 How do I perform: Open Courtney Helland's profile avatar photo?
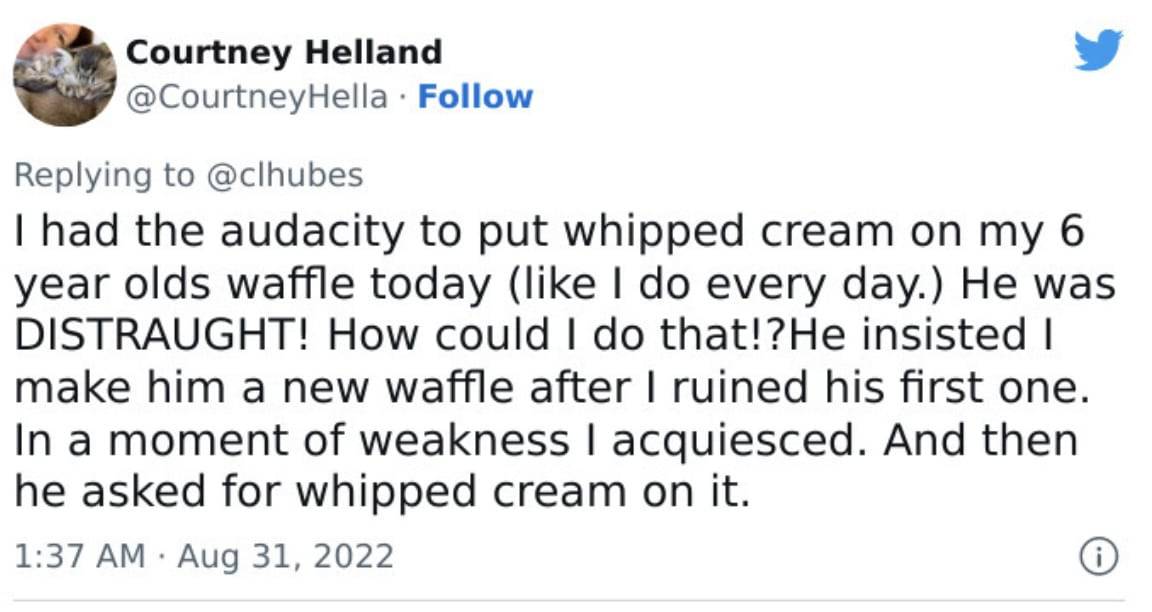(65, 74)
